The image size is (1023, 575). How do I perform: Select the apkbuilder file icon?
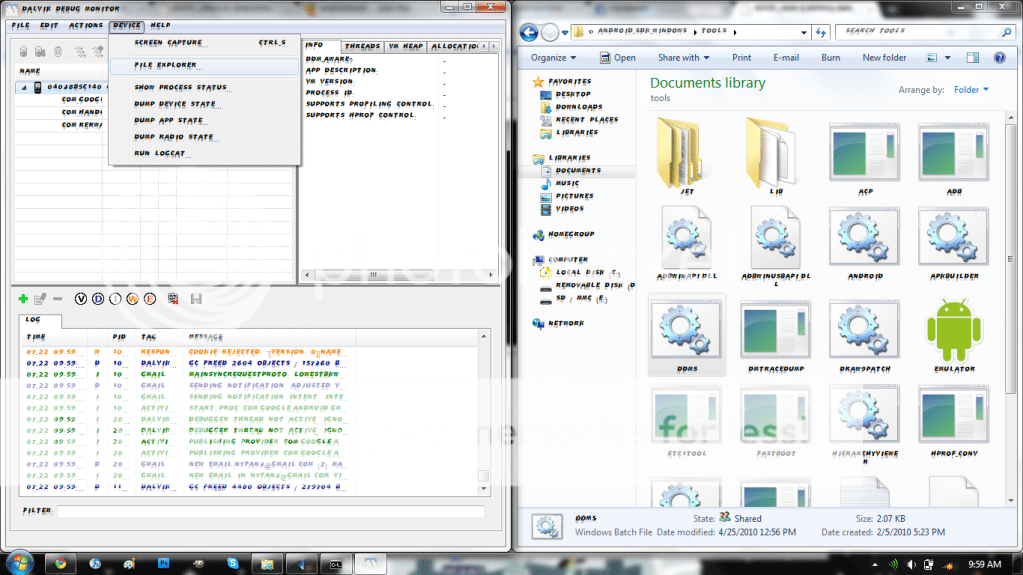pos(954,237)
